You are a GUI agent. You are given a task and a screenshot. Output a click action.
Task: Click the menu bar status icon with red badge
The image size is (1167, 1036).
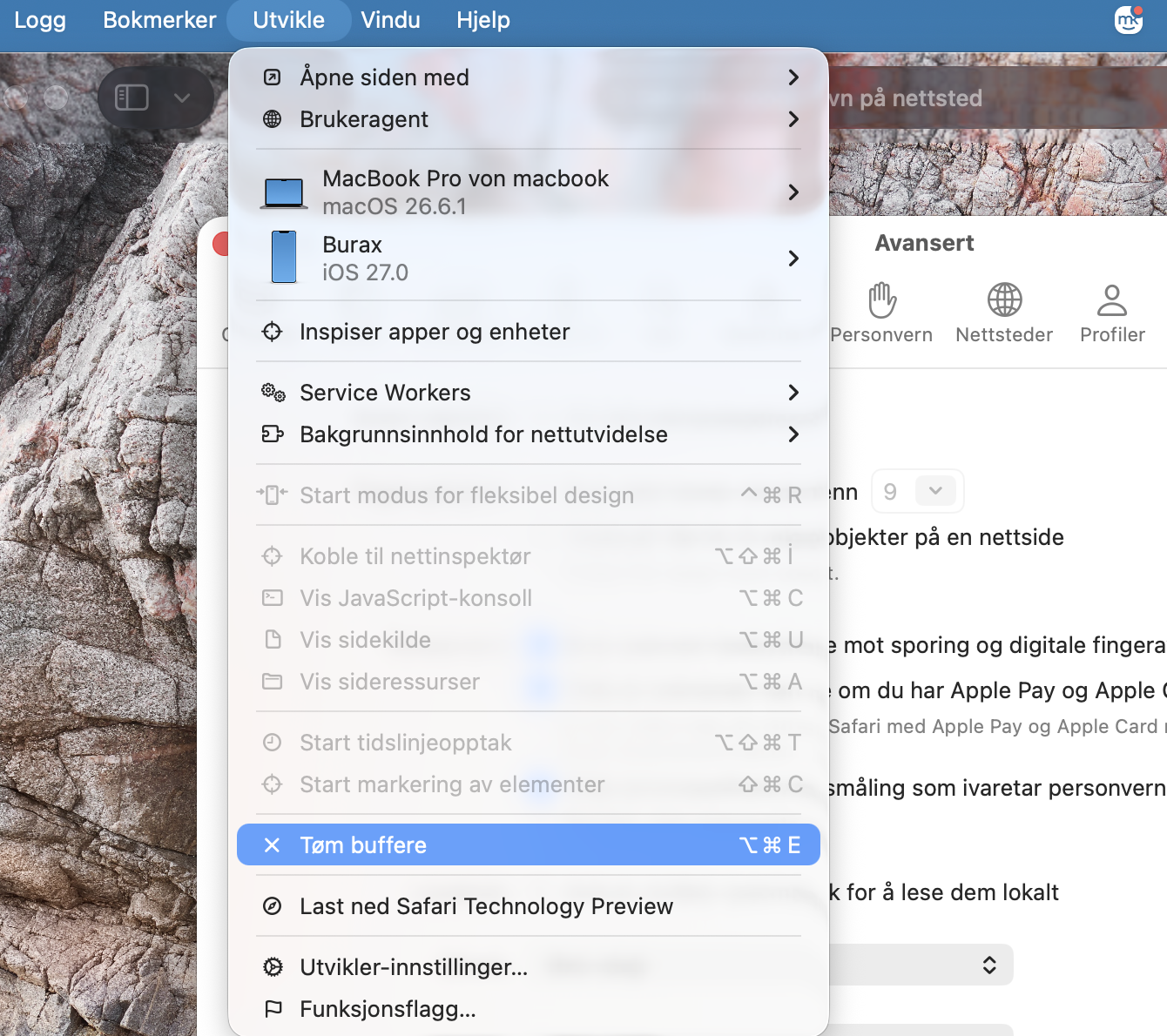pos(1129,19)
